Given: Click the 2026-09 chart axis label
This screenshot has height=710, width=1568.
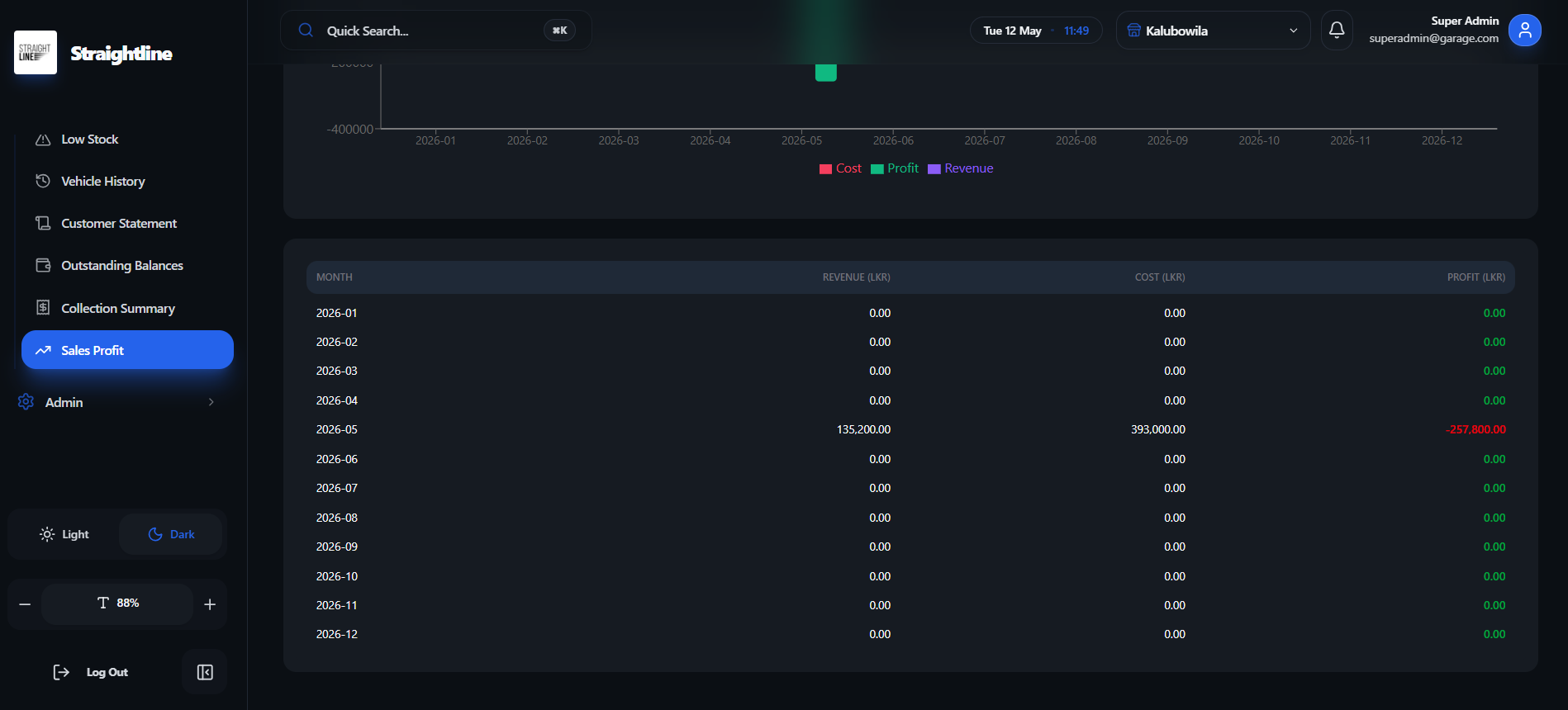Looking at the screenshot, I should [x=1167, y=140].
